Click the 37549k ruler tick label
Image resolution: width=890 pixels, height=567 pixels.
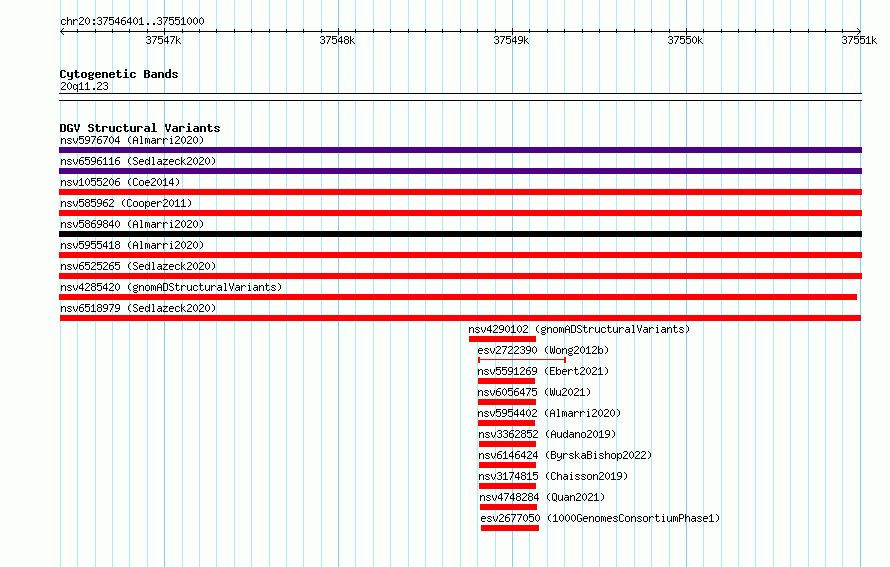(x=511, y=40)
